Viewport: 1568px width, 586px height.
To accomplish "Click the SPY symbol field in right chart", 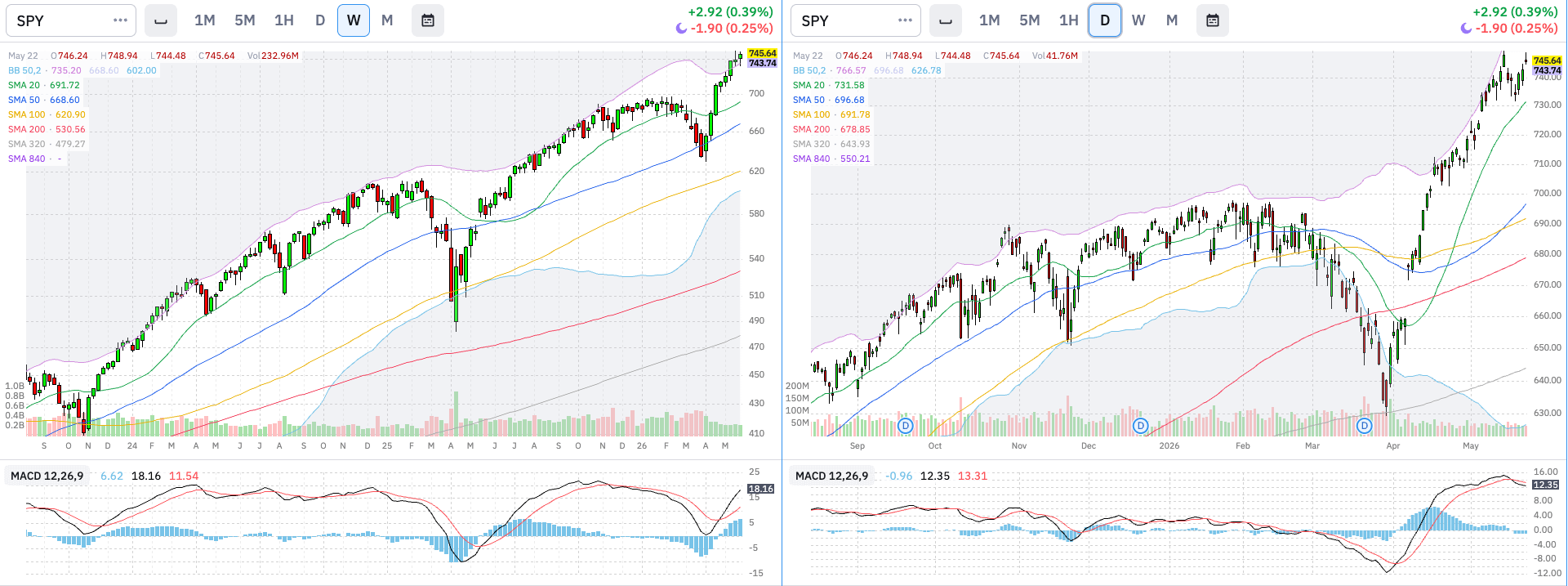I will click(856, 20).
